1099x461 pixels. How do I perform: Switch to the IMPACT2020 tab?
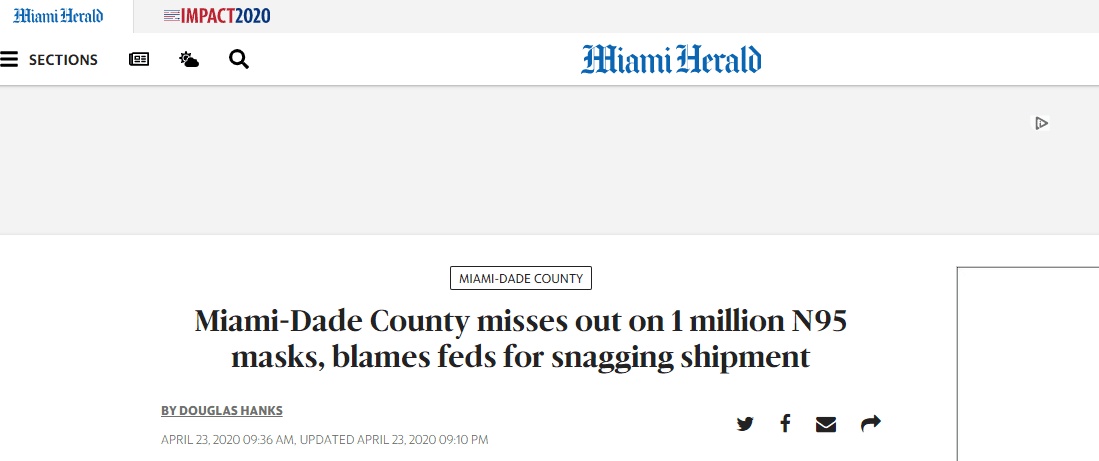225,16
